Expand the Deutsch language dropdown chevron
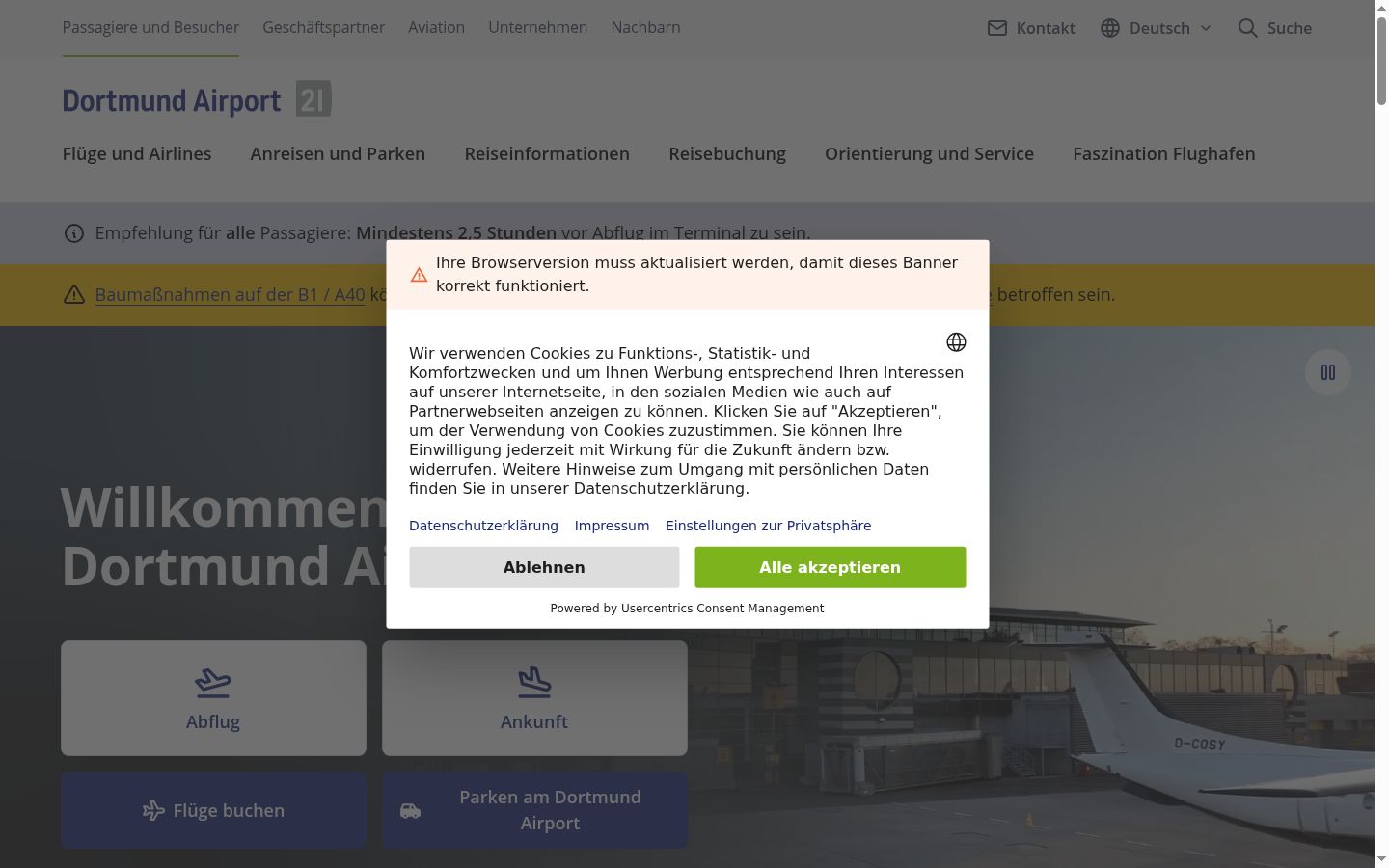1389x868 pixels. click(1206, 28)
